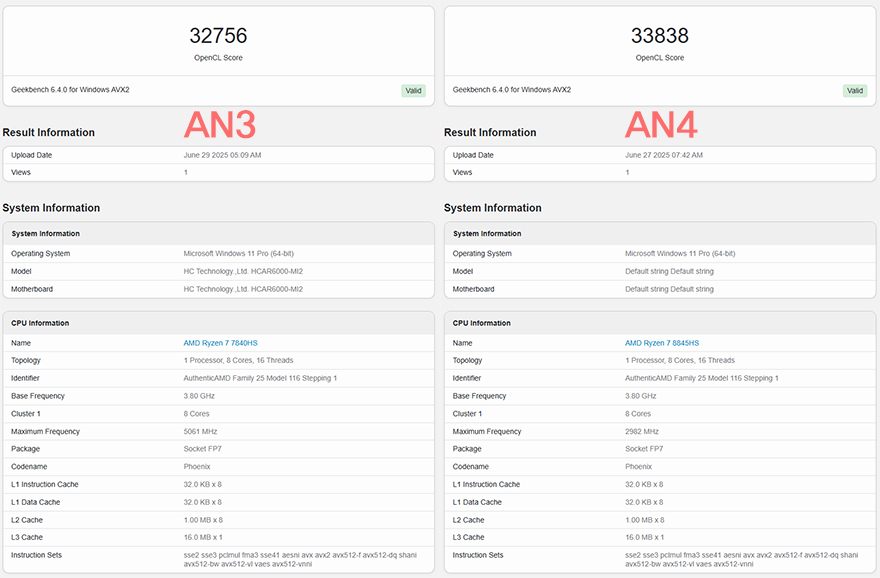The height and width of the screenshot is (578, 880).
Task: Click the 3.80 GHz base frequency in the 8845HS result
Action: click(641, 396)
